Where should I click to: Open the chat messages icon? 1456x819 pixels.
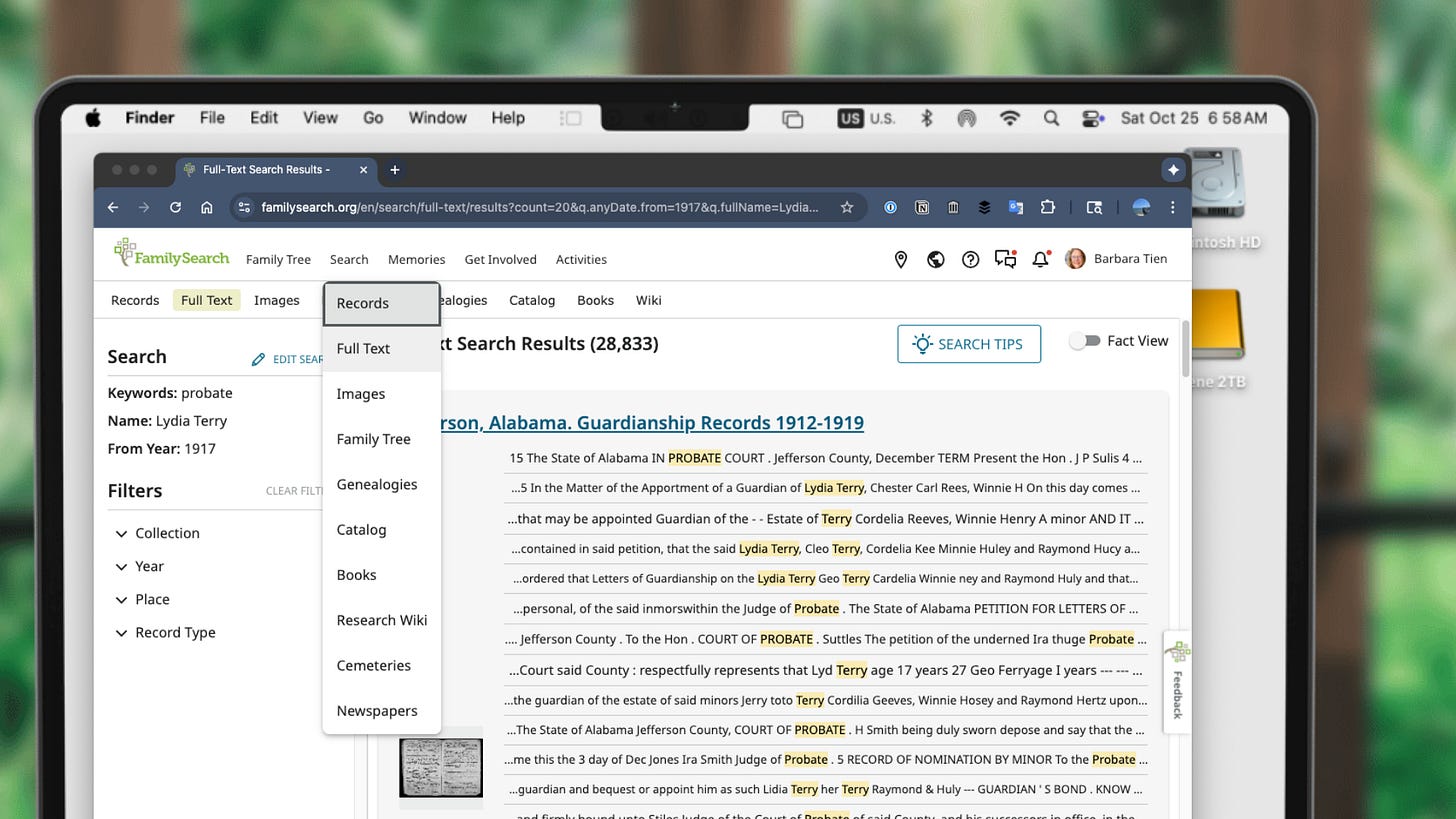point(1005,259)
